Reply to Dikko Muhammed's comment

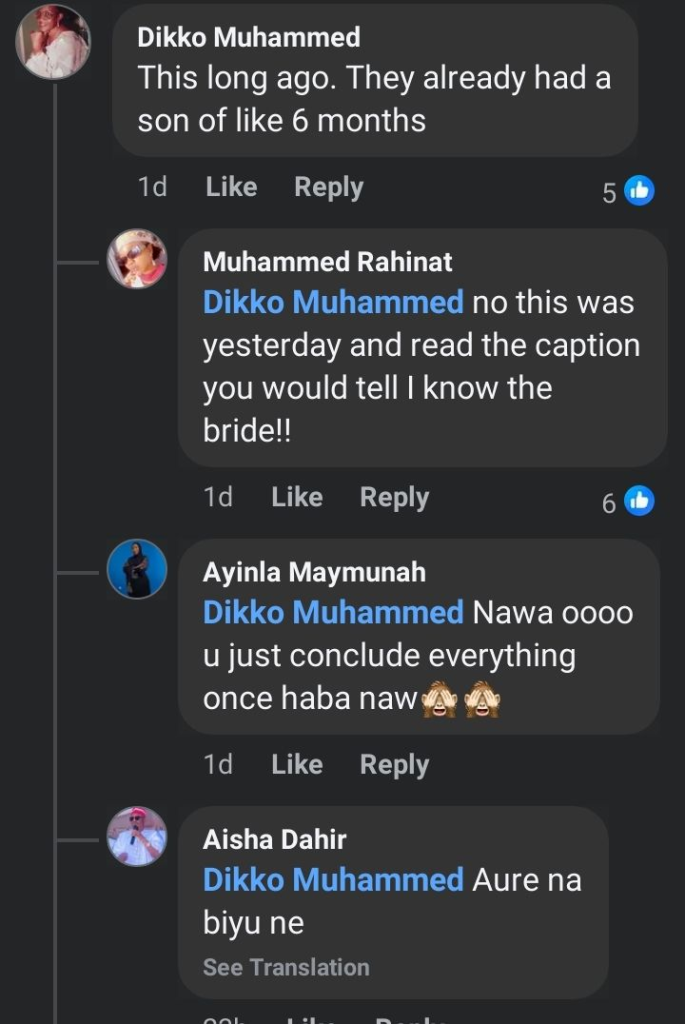(328, 187)
